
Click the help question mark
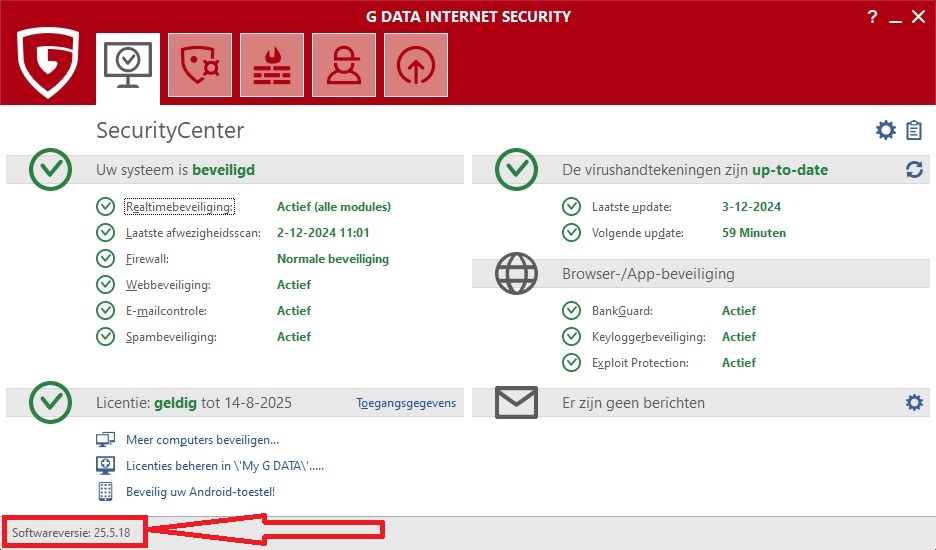[x=872, y=17]
